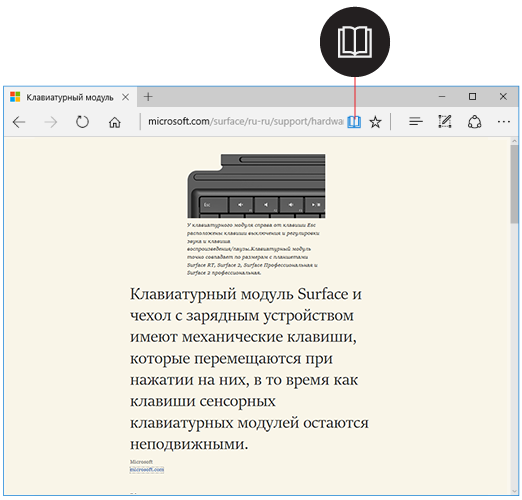Click the vertical scrollbar thumb
The height and width of the screenshot is (500, 522).
click(x=514, y=184)
